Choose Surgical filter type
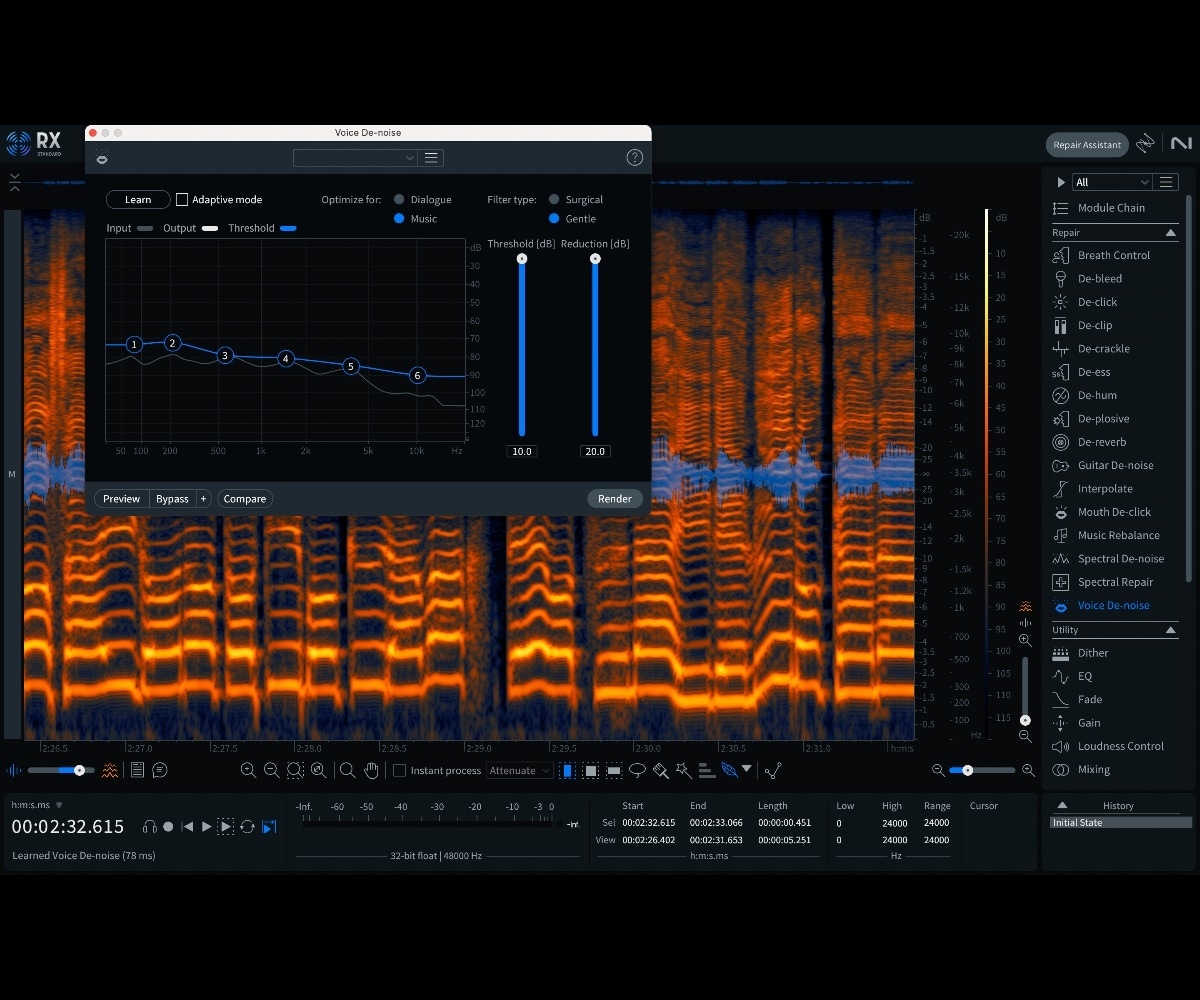The image size is (1200, 1000). [x=554, y=200]
